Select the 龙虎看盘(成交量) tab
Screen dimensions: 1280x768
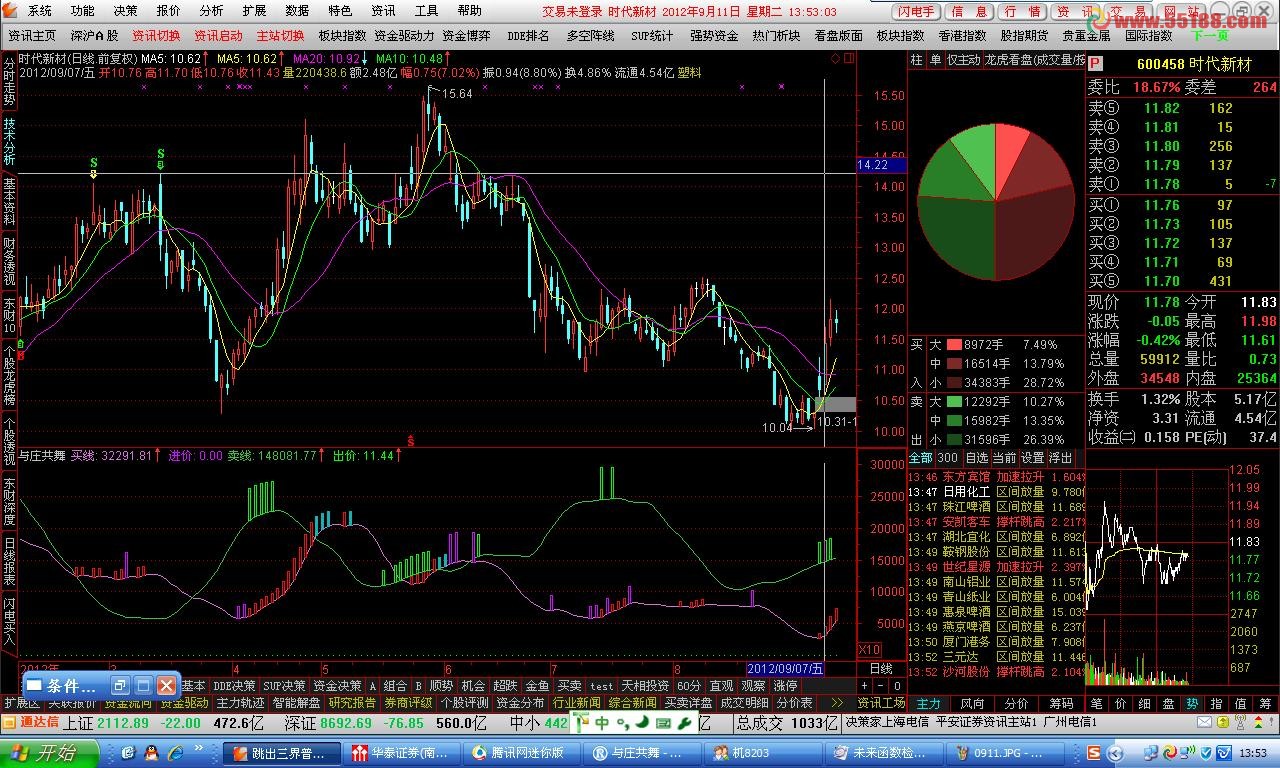1035,60
